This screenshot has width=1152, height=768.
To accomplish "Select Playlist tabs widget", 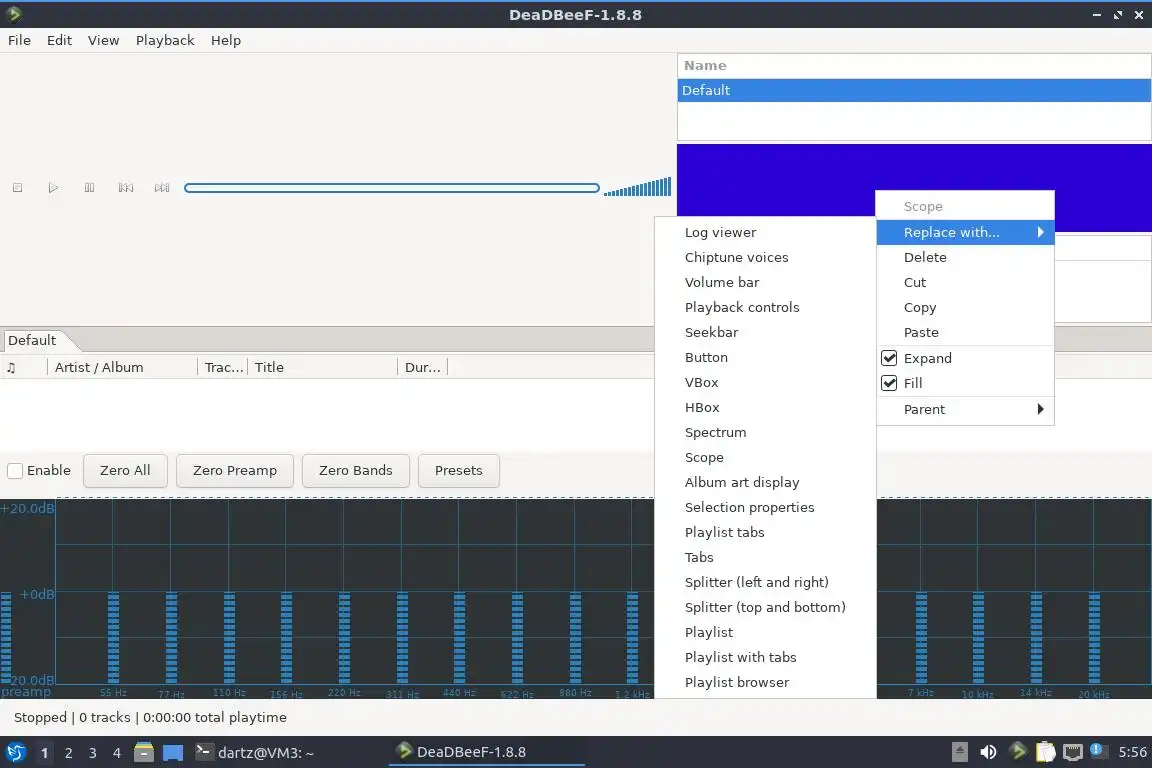I will tap(765, 532).
